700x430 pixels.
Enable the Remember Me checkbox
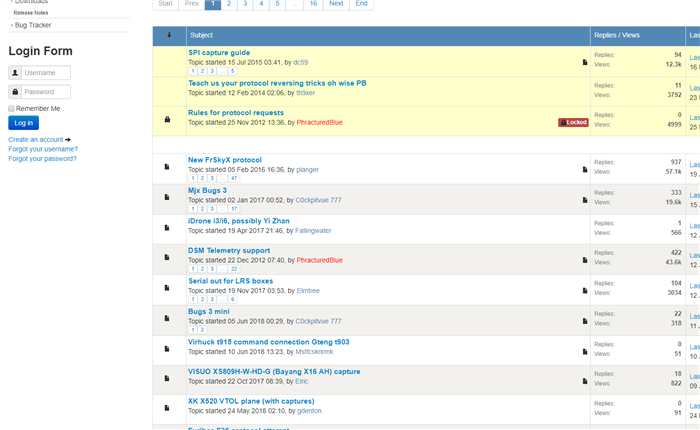(11, 109)
